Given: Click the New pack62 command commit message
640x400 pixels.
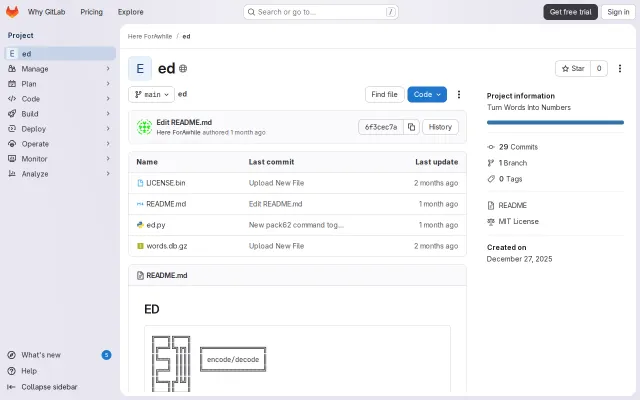Looking at the screenshot, I should point(296,225).
